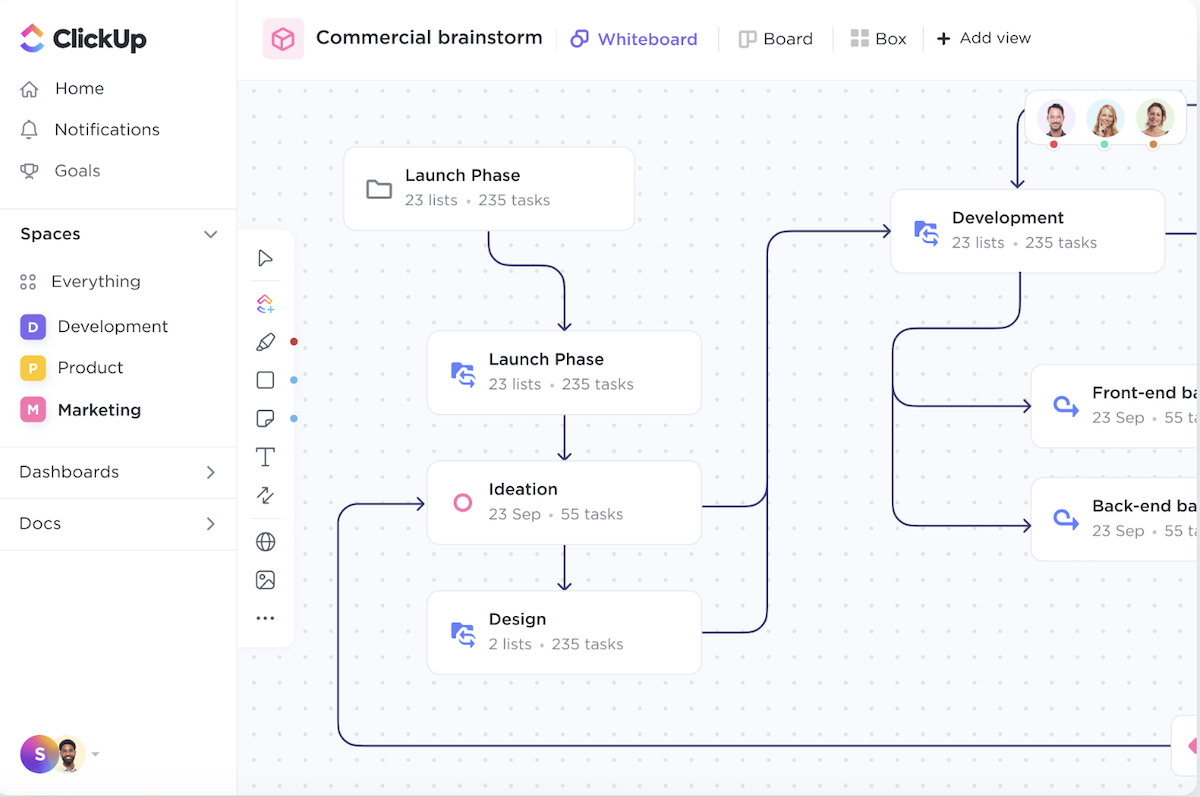Open the ClickUp AI drawing tool

tap(265, 303)
